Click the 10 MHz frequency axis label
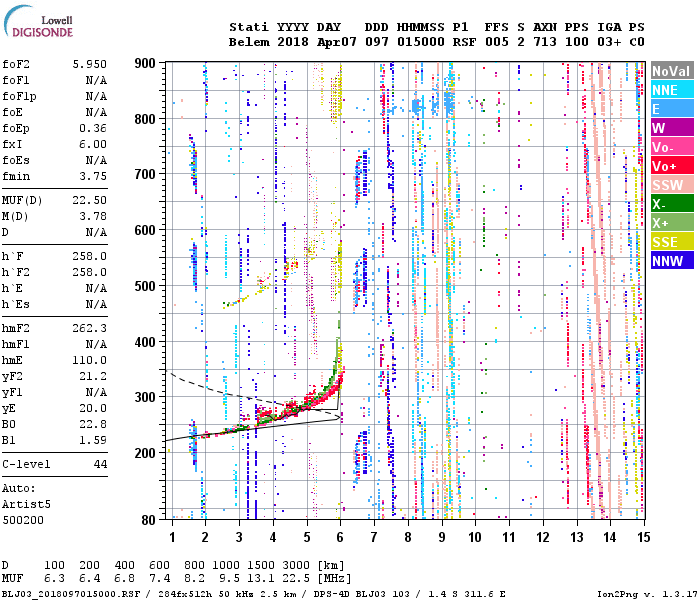The width and height of the screenshot is (700, 600). [x=475, y=537]
